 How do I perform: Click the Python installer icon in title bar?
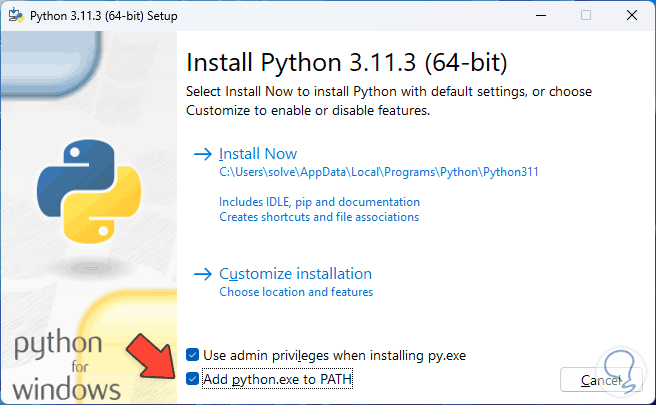pyautogui.click(x=15, y=15)
